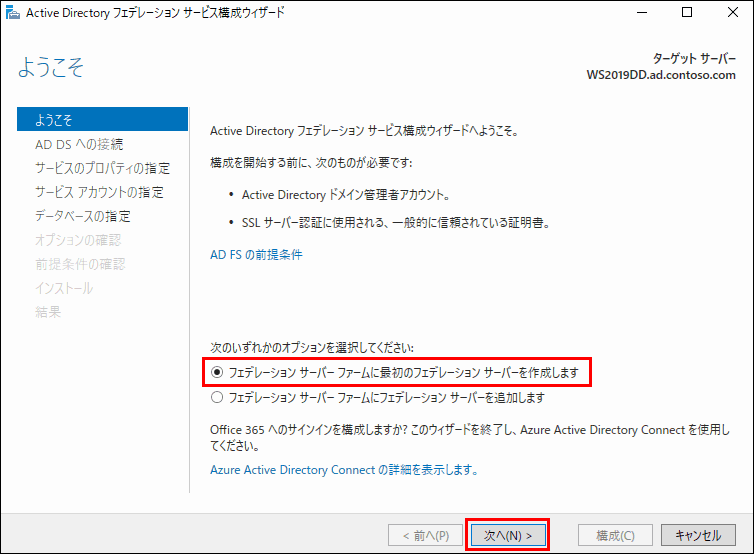Viewport: 754px width, 554px height.
Task: Click the 'ようこそ' page heading
Action: (51, 67)
